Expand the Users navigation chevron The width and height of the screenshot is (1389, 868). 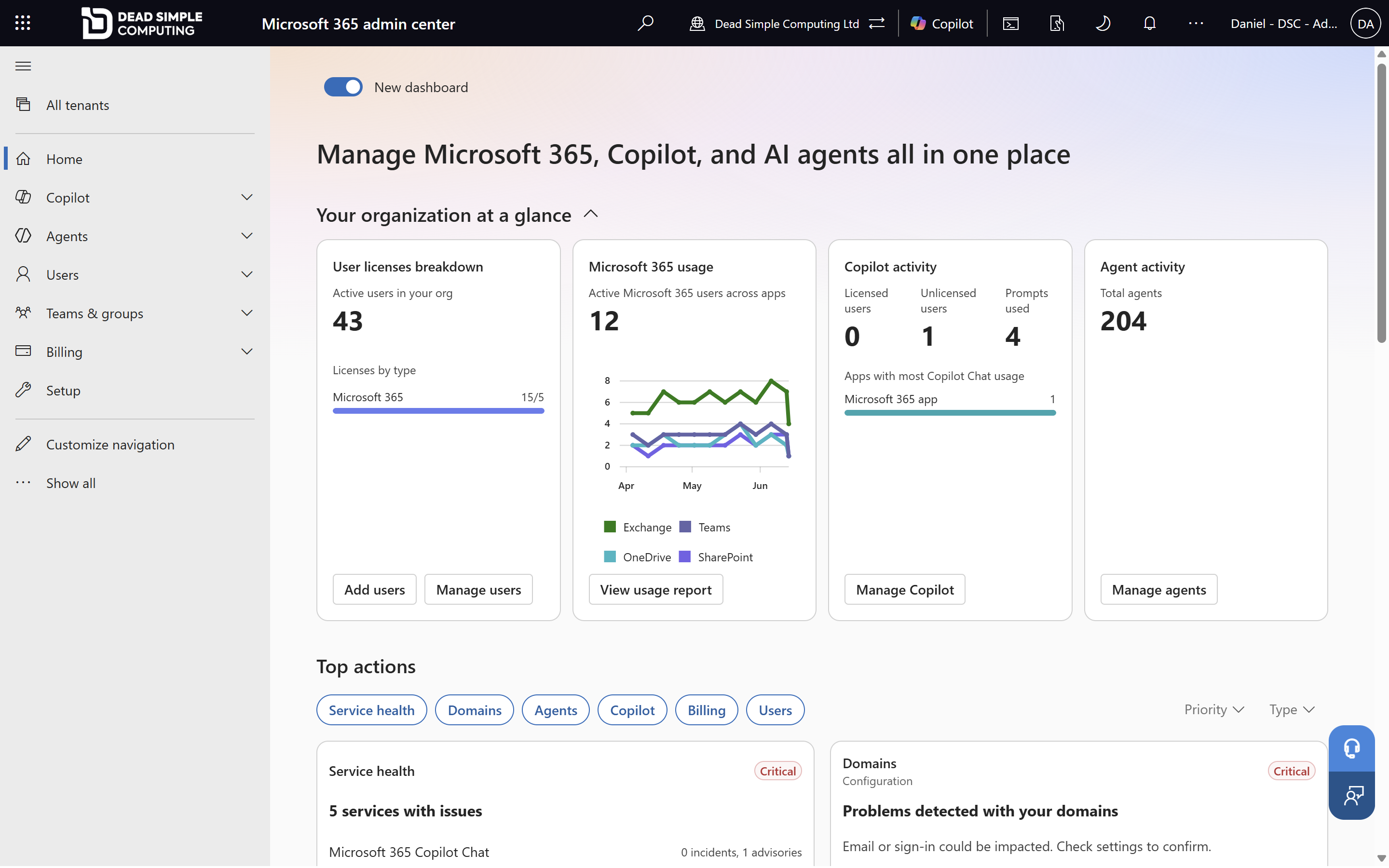coord(247,274)
